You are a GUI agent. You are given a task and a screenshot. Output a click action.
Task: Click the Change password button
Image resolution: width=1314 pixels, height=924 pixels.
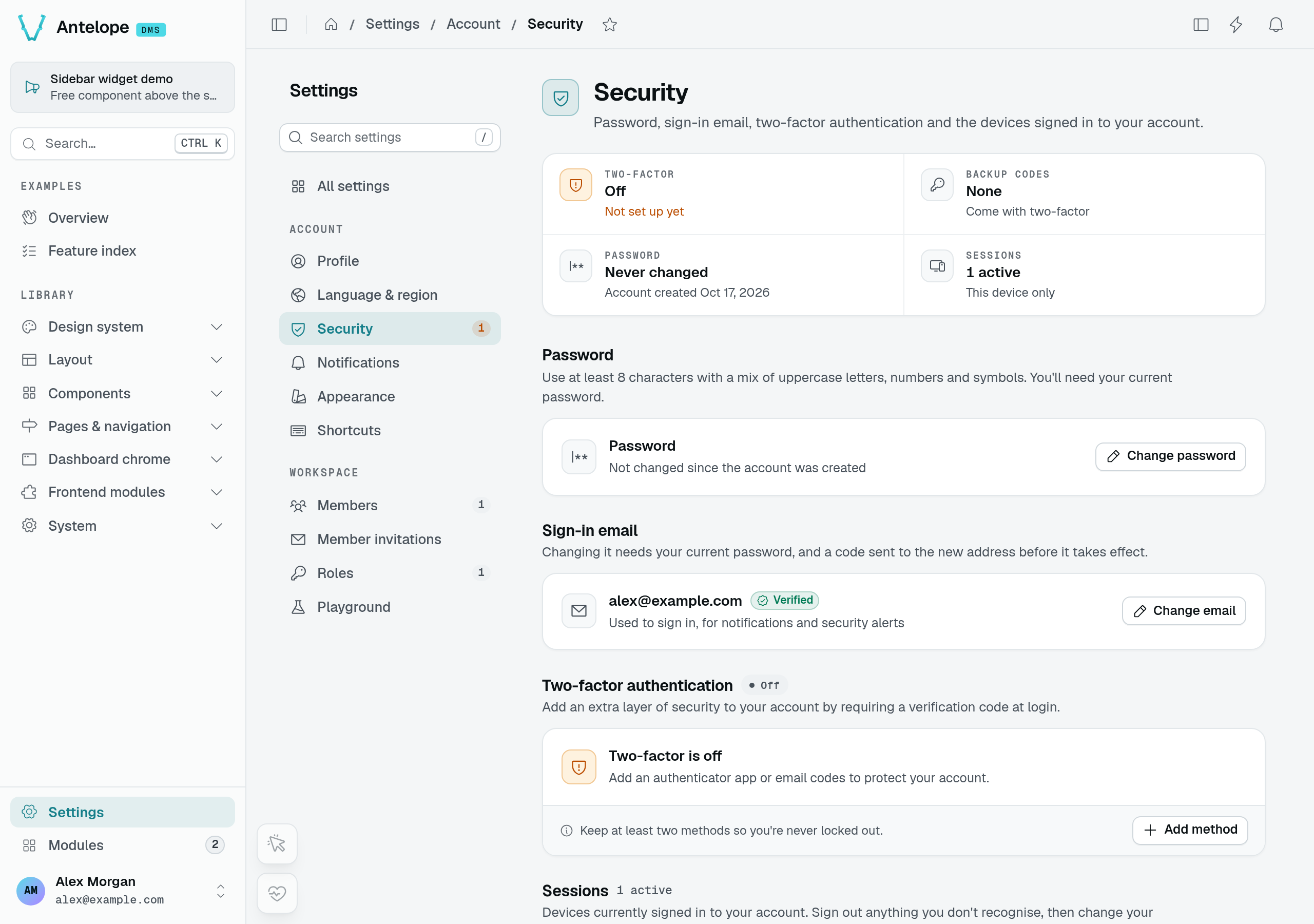(1170, 456)
